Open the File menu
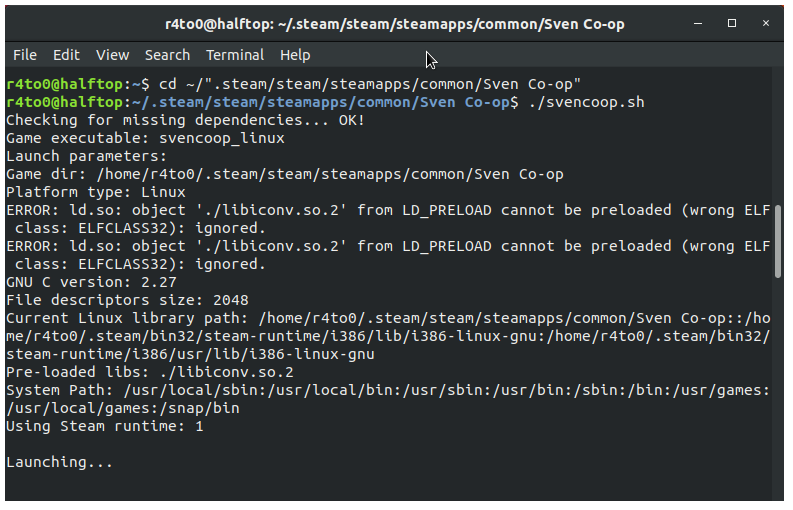The image size is (793, 510). (x=25, y=55)
